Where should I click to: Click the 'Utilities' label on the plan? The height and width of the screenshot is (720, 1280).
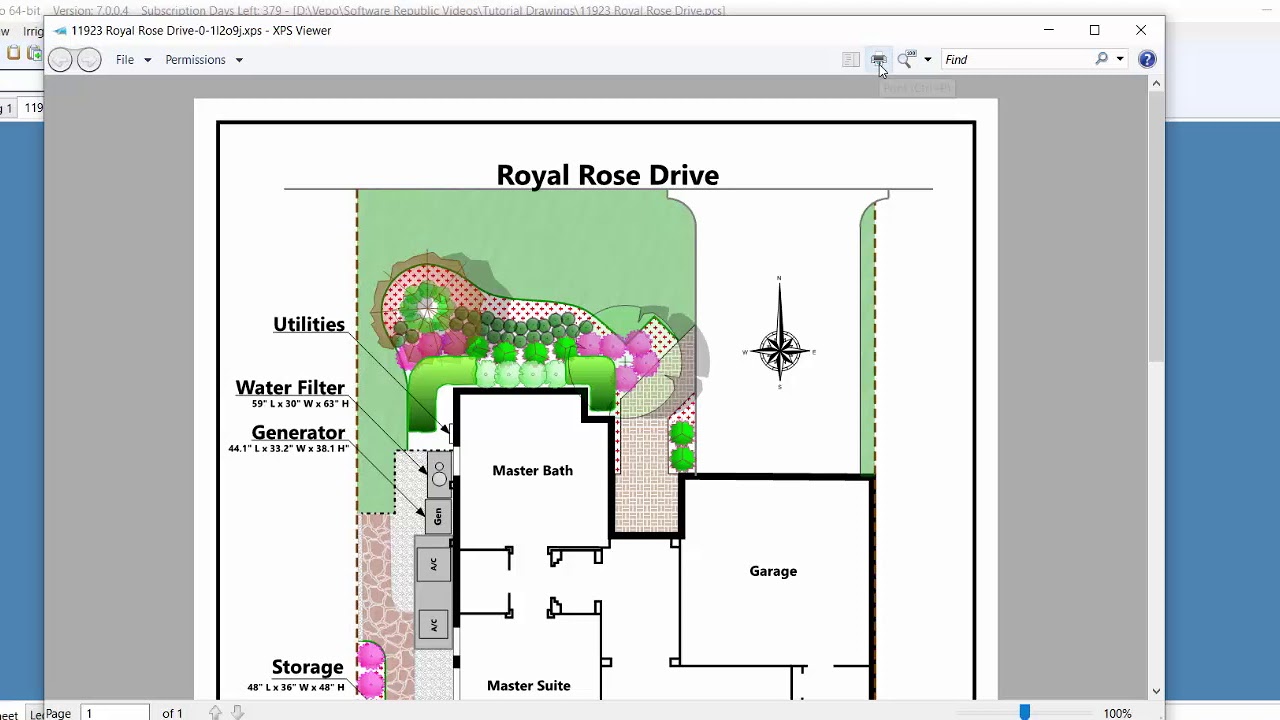point(309,324)
